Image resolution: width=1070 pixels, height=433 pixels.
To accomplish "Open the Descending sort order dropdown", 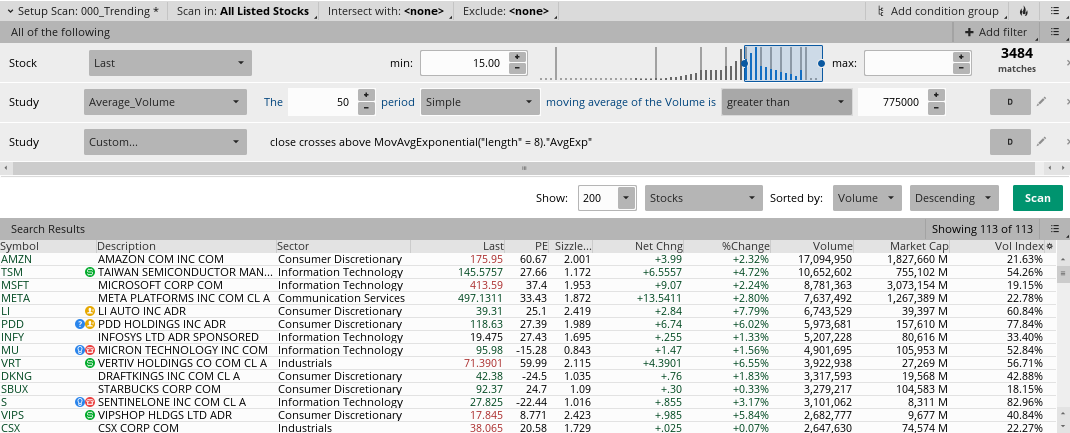I will pos(954,198).
